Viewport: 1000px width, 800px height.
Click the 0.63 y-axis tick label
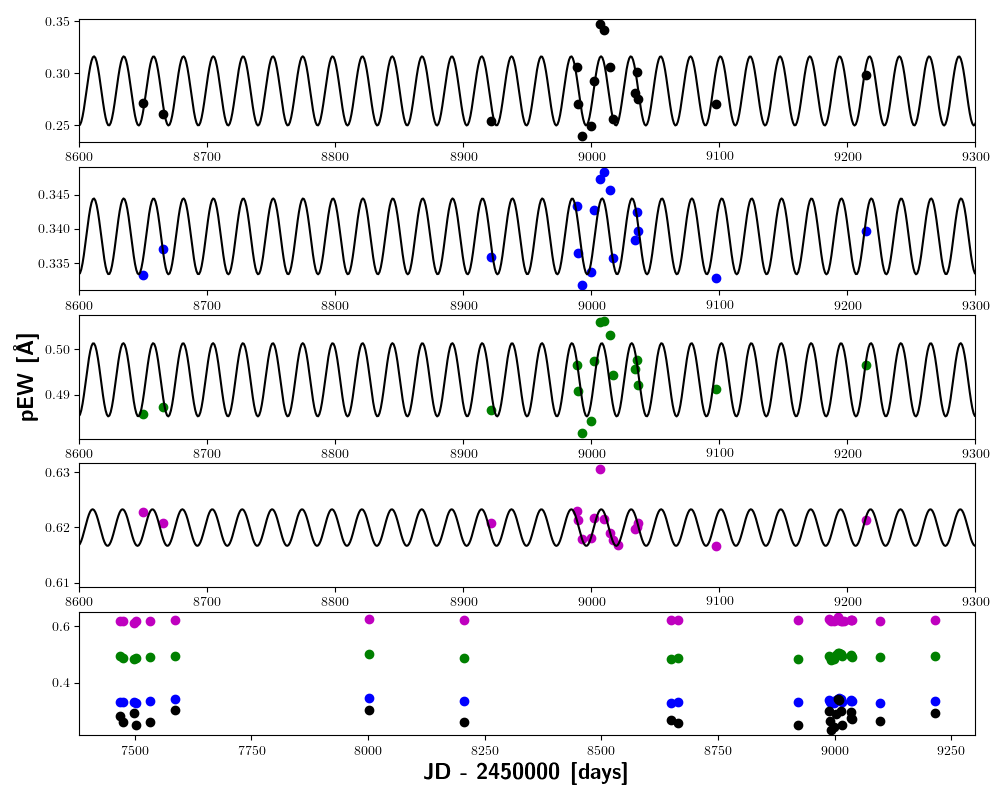57,473
